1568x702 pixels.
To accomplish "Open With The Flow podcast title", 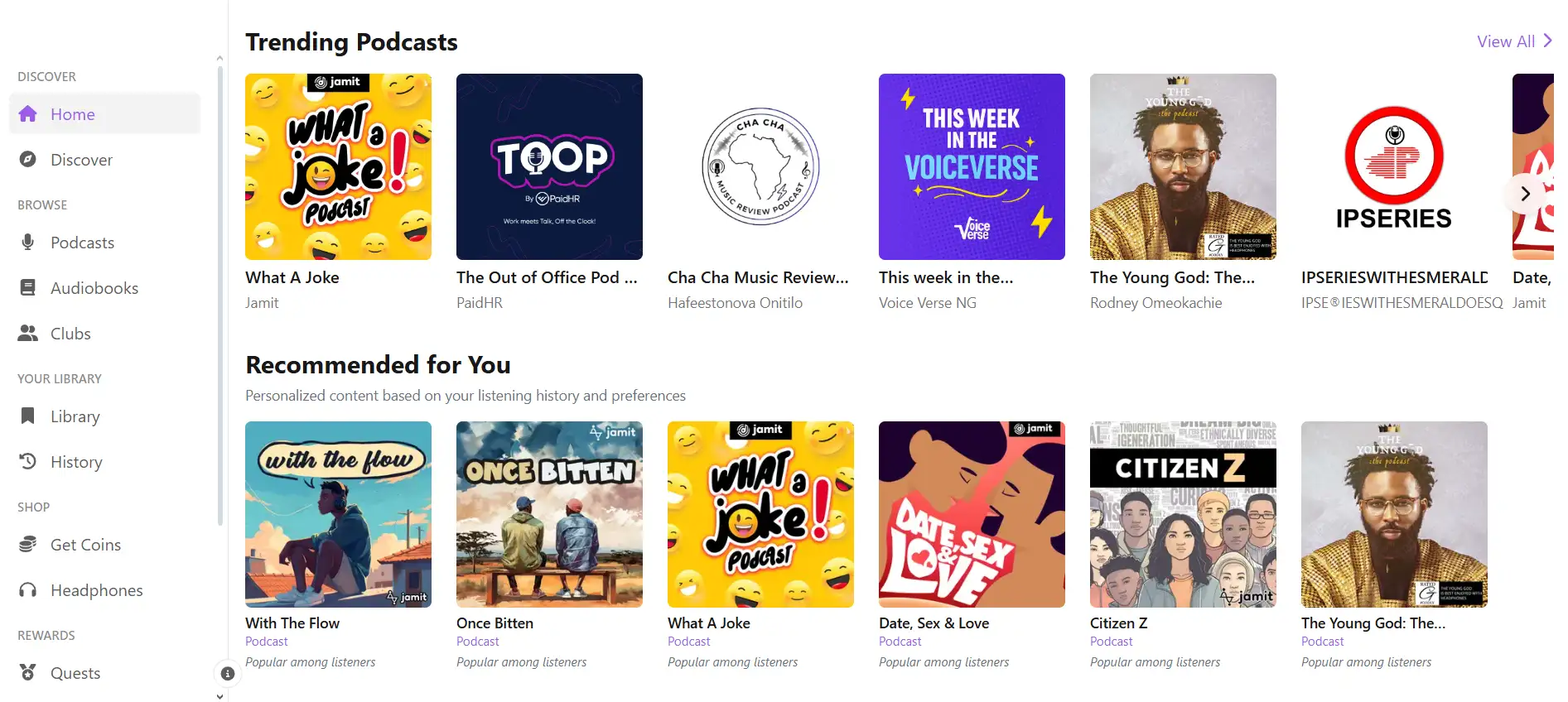I will [x=292, y=623].
